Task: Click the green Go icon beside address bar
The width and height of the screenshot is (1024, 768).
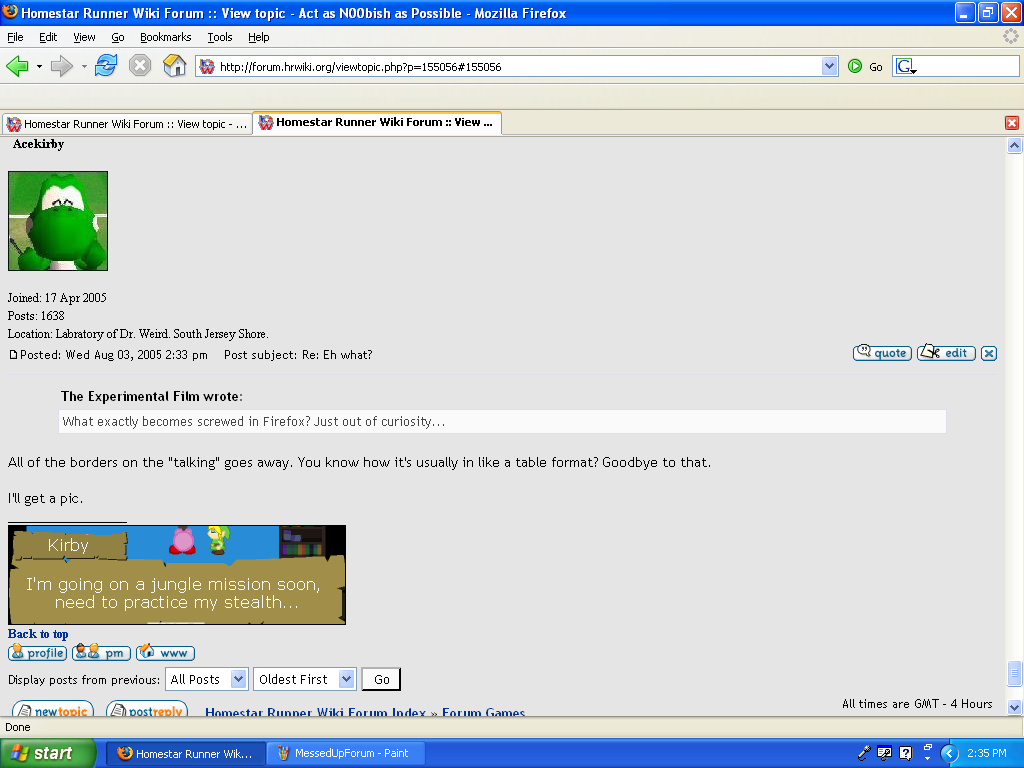Action: pyautogui.click(x=856, y=66)
